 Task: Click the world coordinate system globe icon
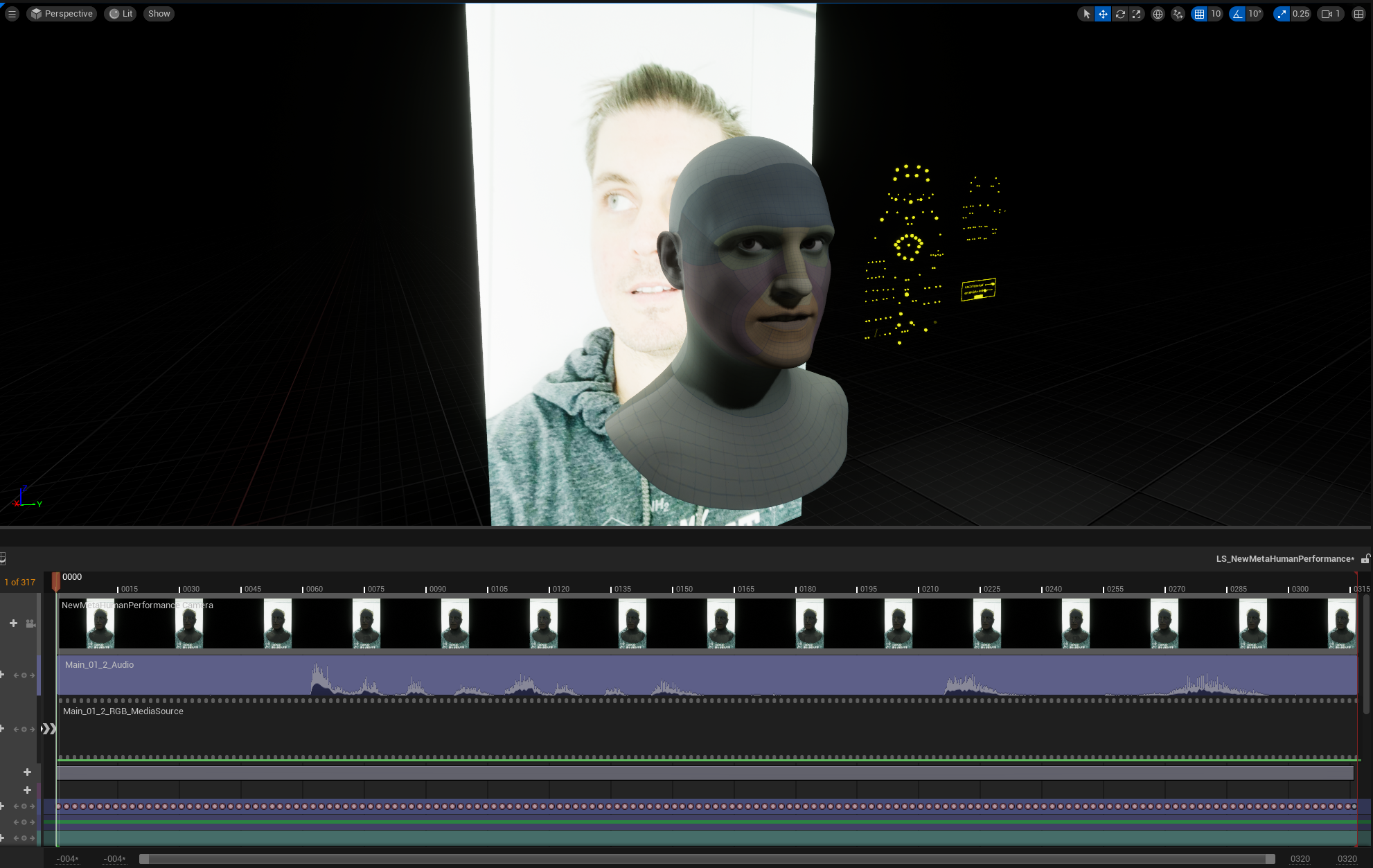click(x=1158, y=14)
